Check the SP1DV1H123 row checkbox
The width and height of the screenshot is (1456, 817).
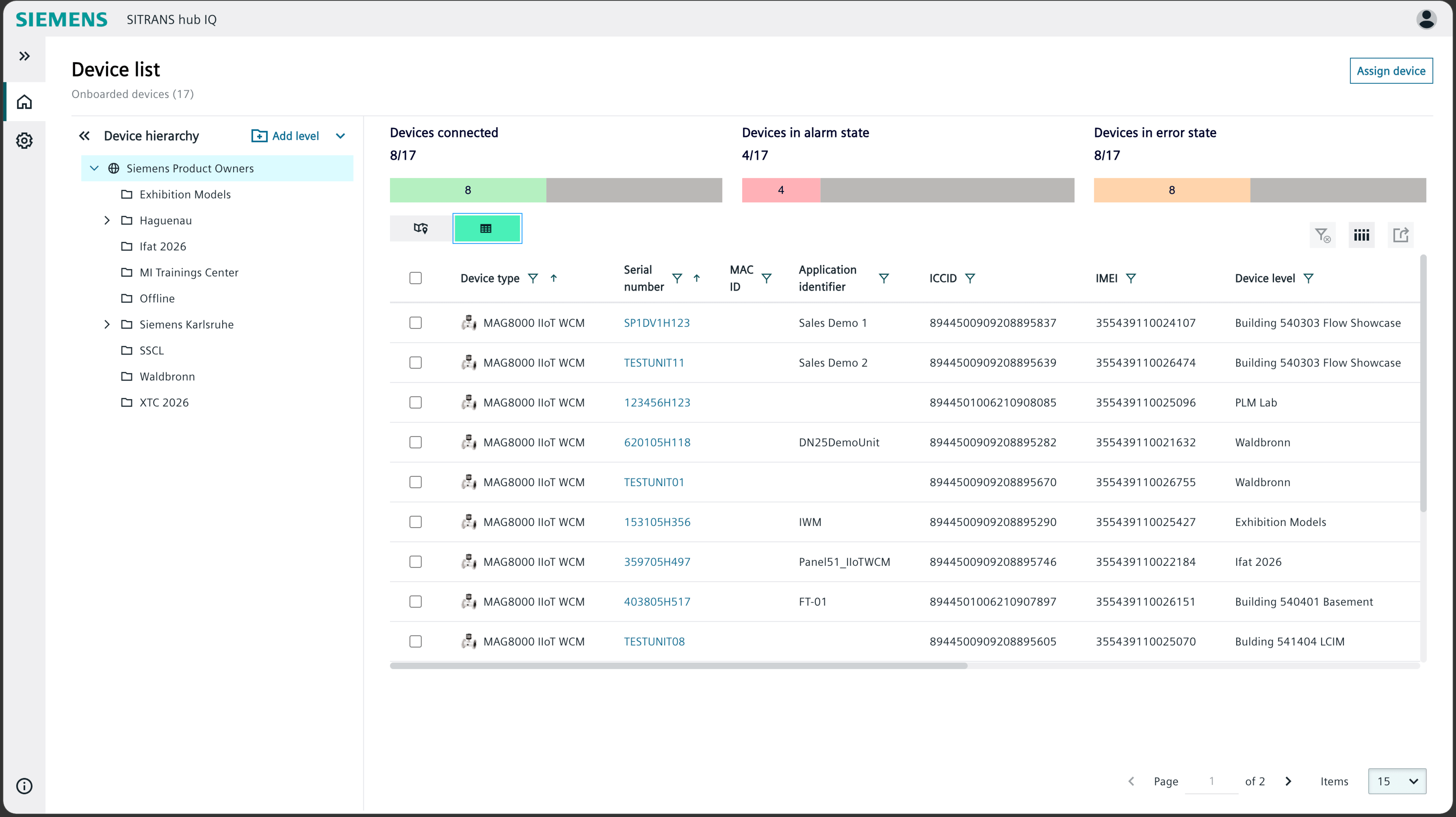[x=416, y=323]
